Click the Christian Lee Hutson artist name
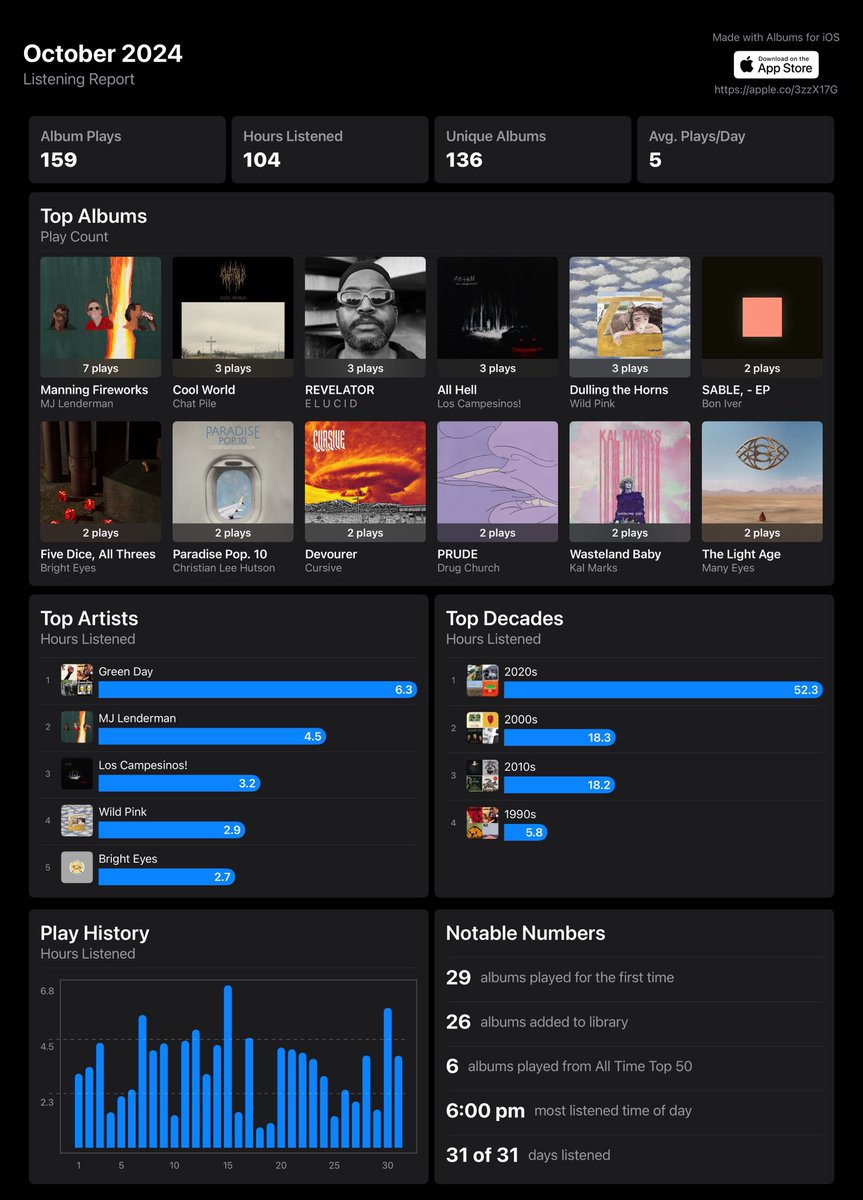The width and height of the screenshot is (863, 1200). coord(224,568)
